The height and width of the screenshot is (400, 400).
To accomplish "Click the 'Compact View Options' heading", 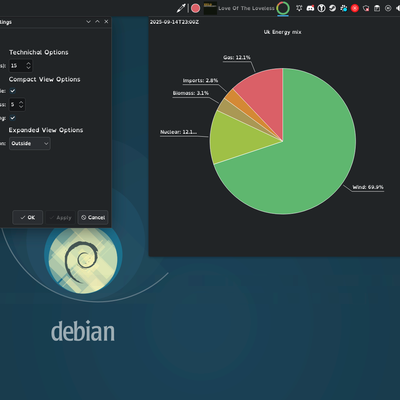I will point(45,79).
